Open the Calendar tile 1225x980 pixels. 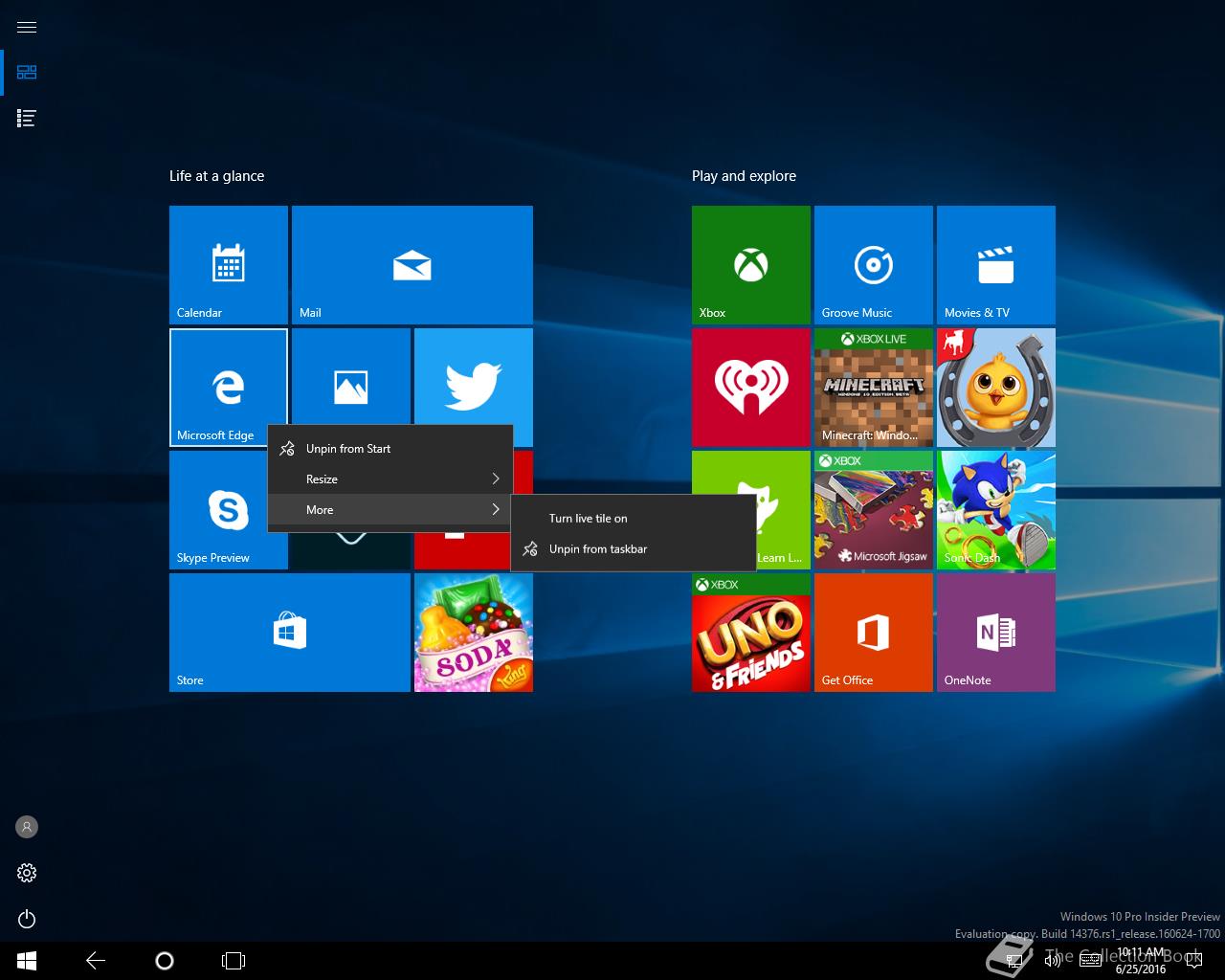(229, 265)
